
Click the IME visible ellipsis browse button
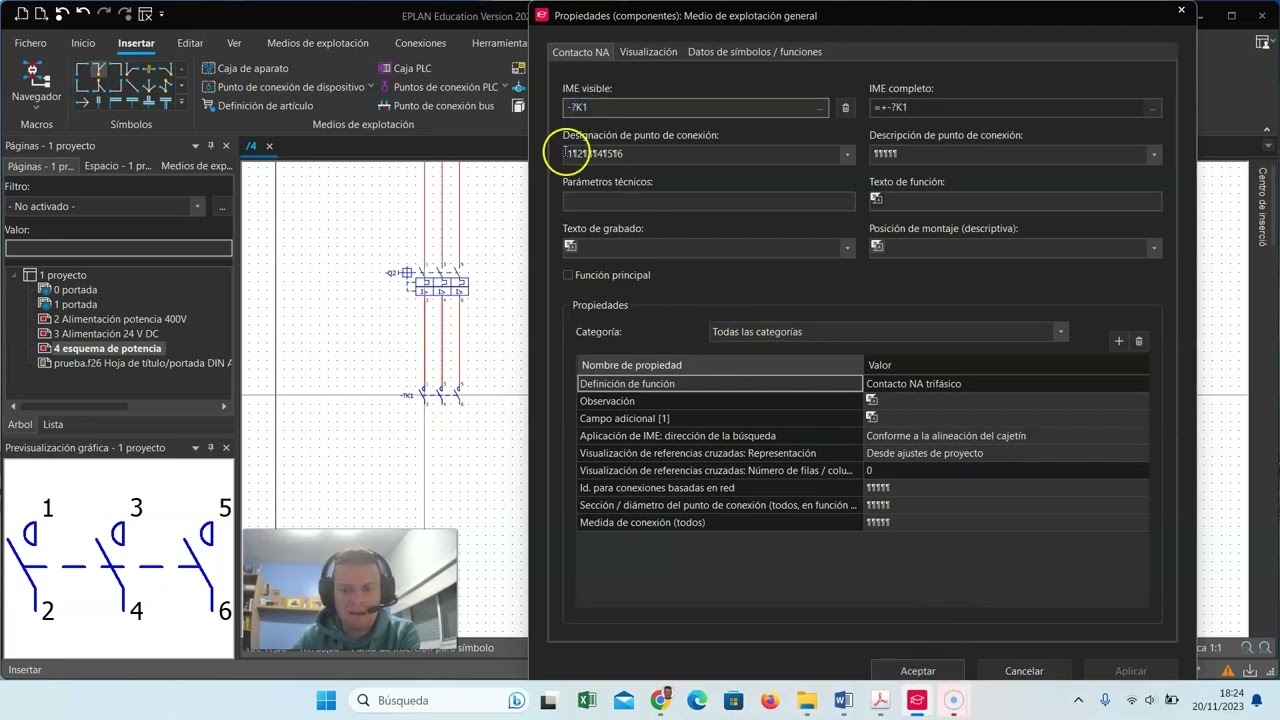pyautogui.click(x=820, y=107)
